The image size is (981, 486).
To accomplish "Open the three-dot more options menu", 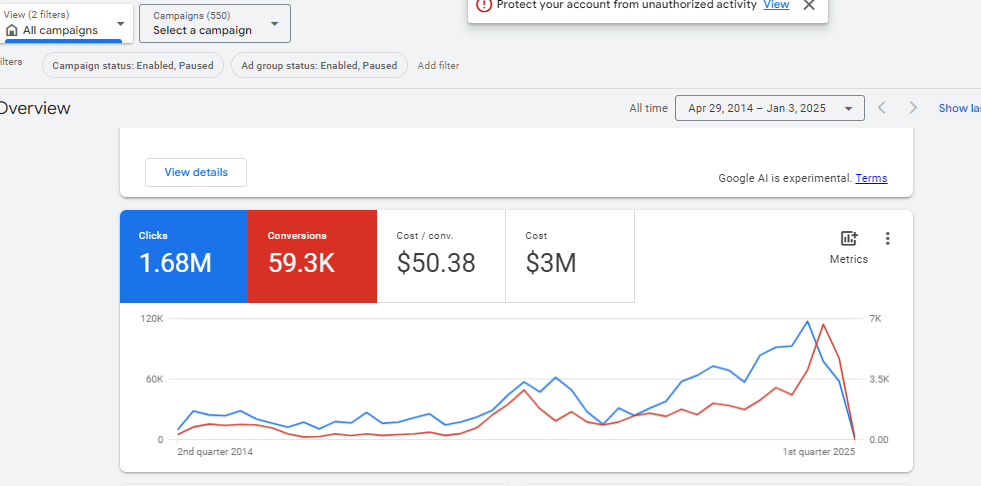I will pyautogui.click(x=887, y=238).
